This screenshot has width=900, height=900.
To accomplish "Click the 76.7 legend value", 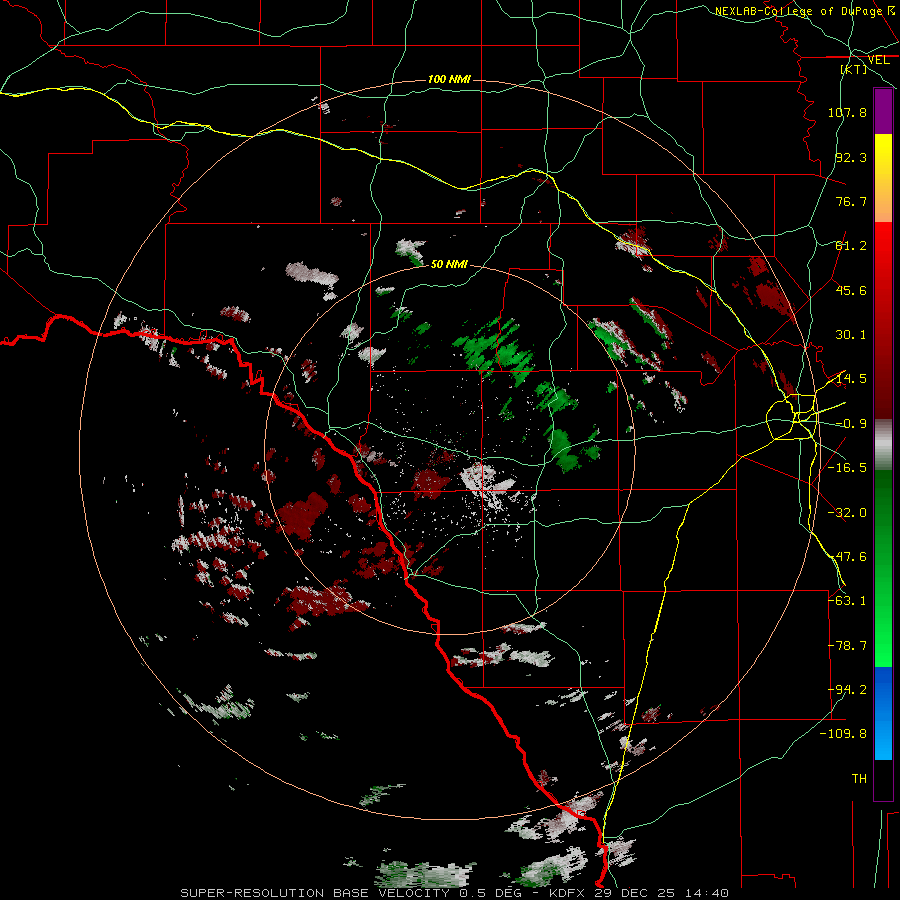I will (851, 201).
